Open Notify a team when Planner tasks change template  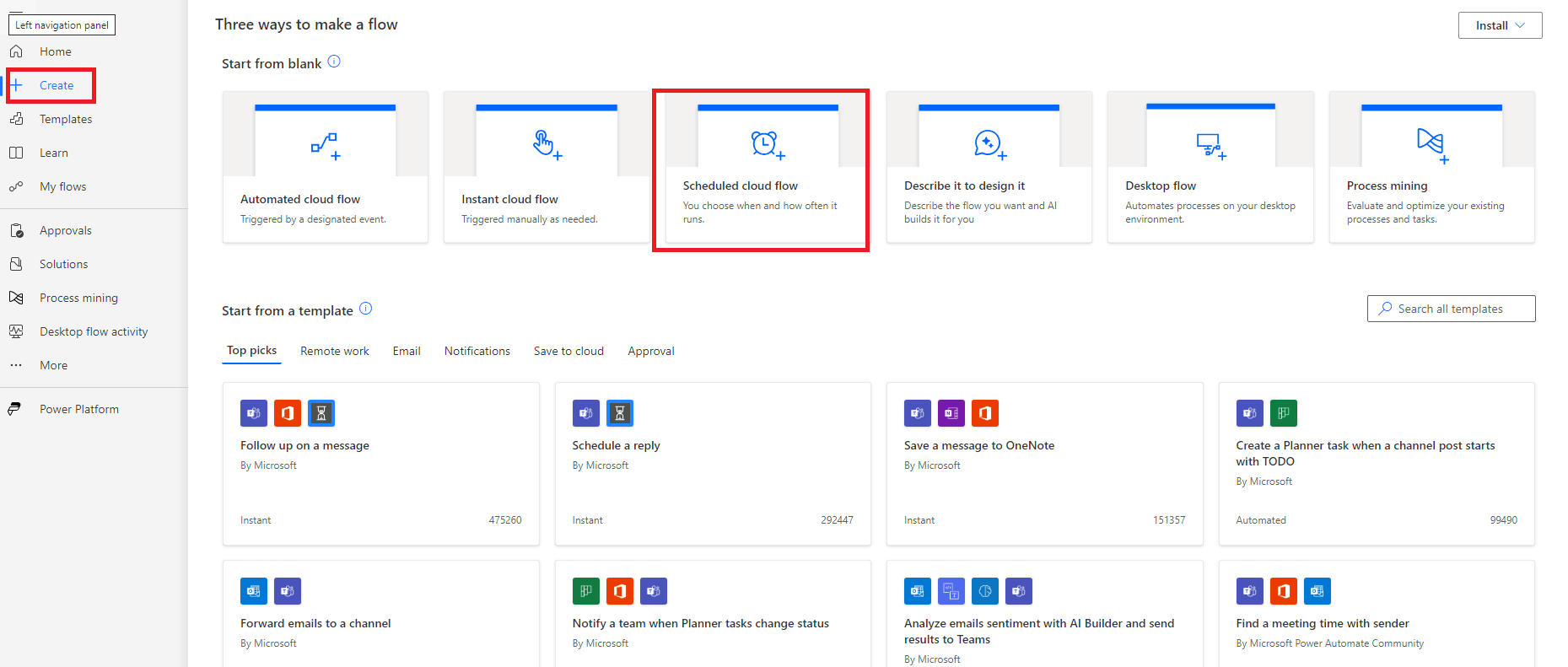[713, 614]
